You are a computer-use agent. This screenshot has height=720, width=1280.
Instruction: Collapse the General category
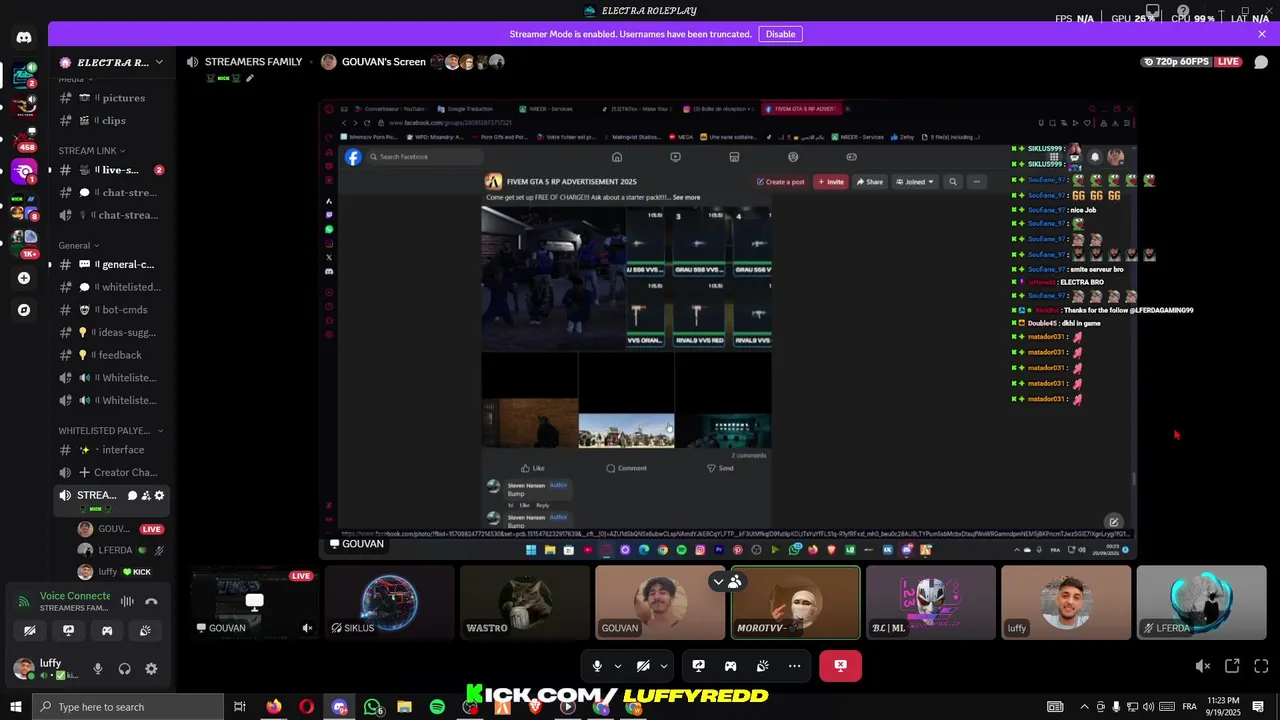coord(78,245)
